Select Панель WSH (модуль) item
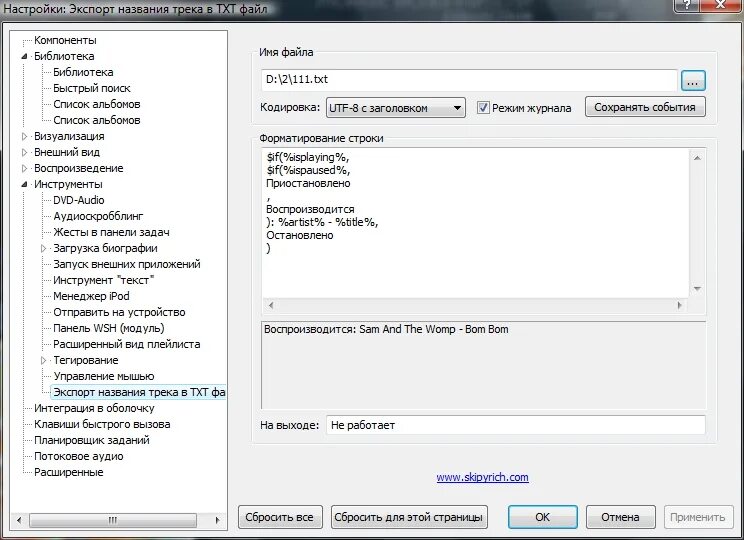 tap(109, 328)
